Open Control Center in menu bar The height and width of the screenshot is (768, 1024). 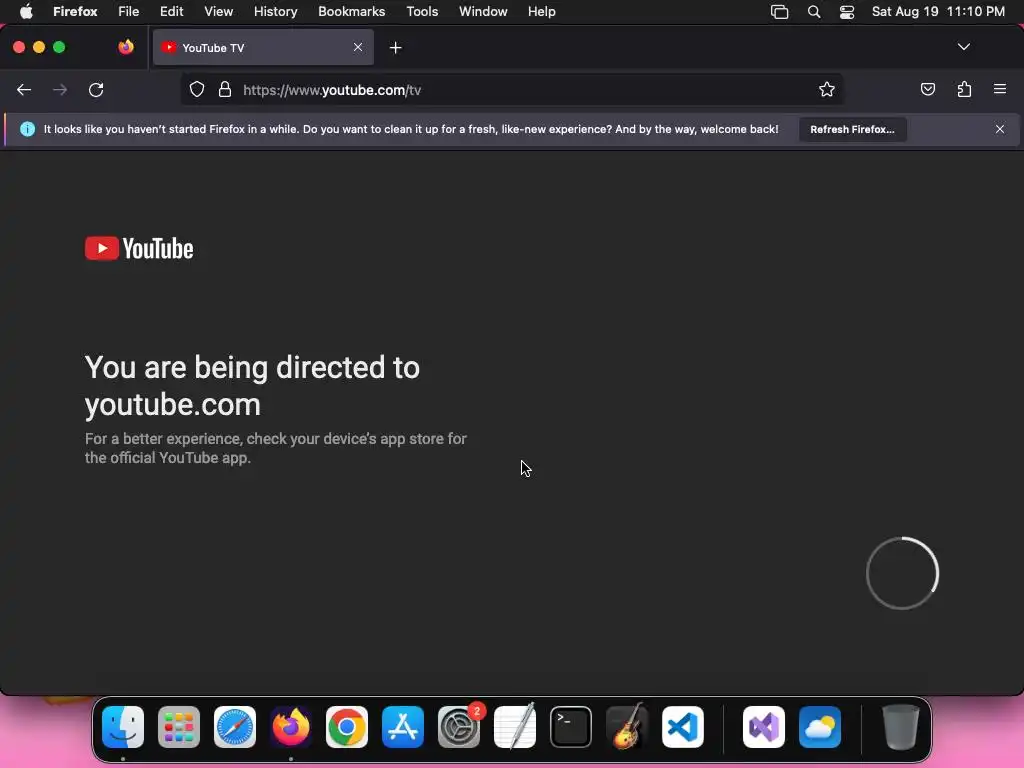846,12
